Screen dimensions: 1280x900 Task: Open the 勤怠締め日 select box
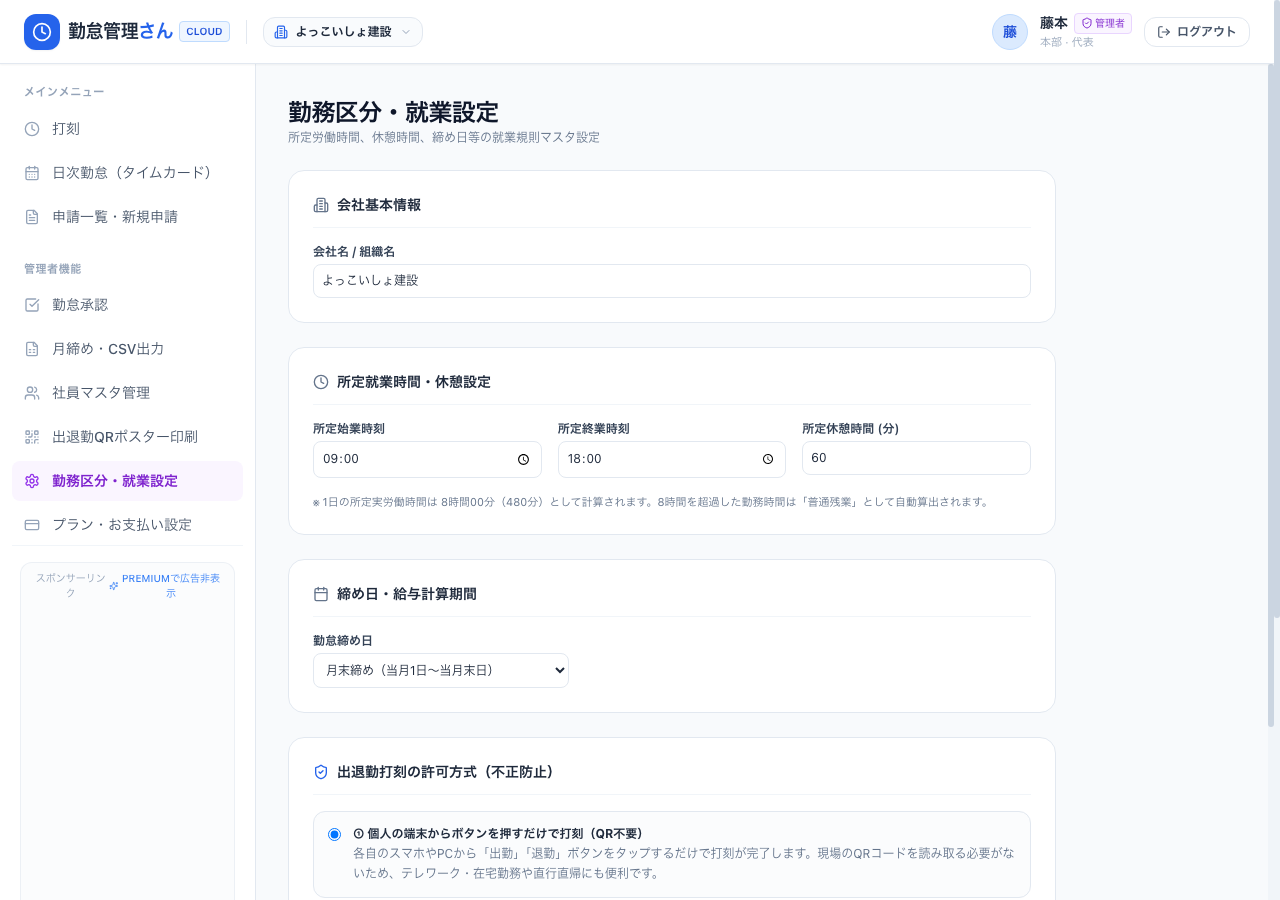441,670
